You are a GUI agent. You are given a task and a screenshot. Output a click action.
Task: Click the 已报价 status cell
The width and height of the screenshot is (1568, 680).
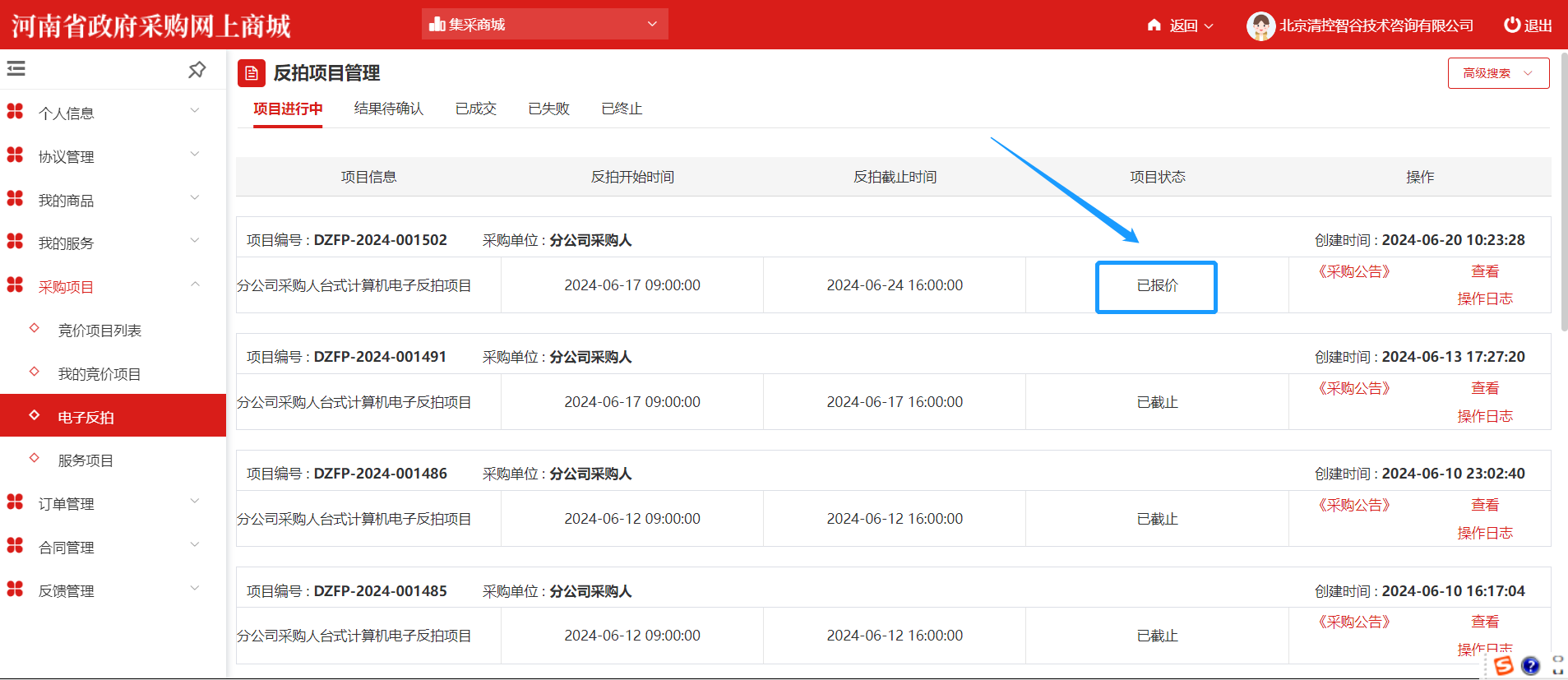(x=1157, y=285)
